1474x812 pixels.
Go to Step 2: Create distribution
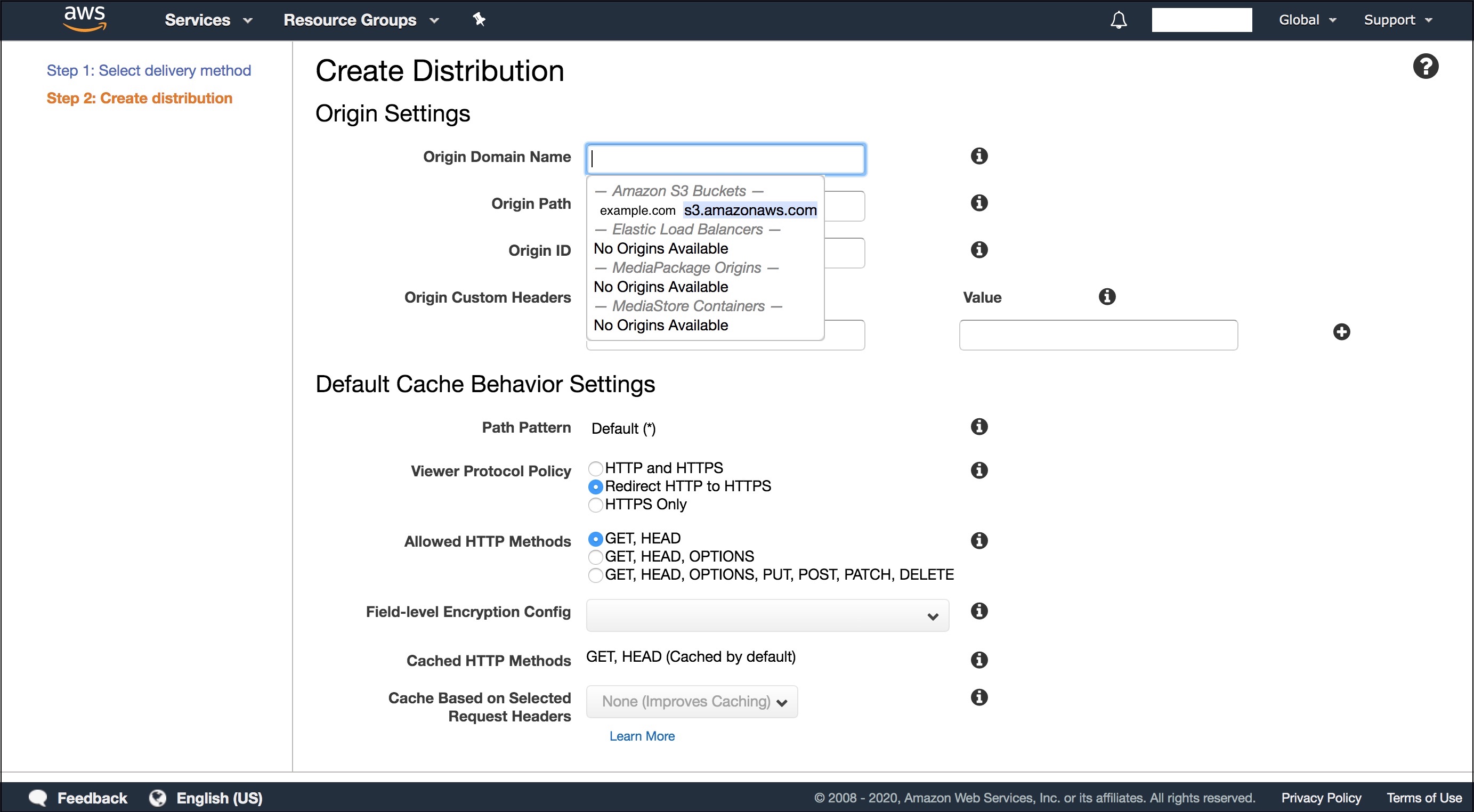pos(140,98)
